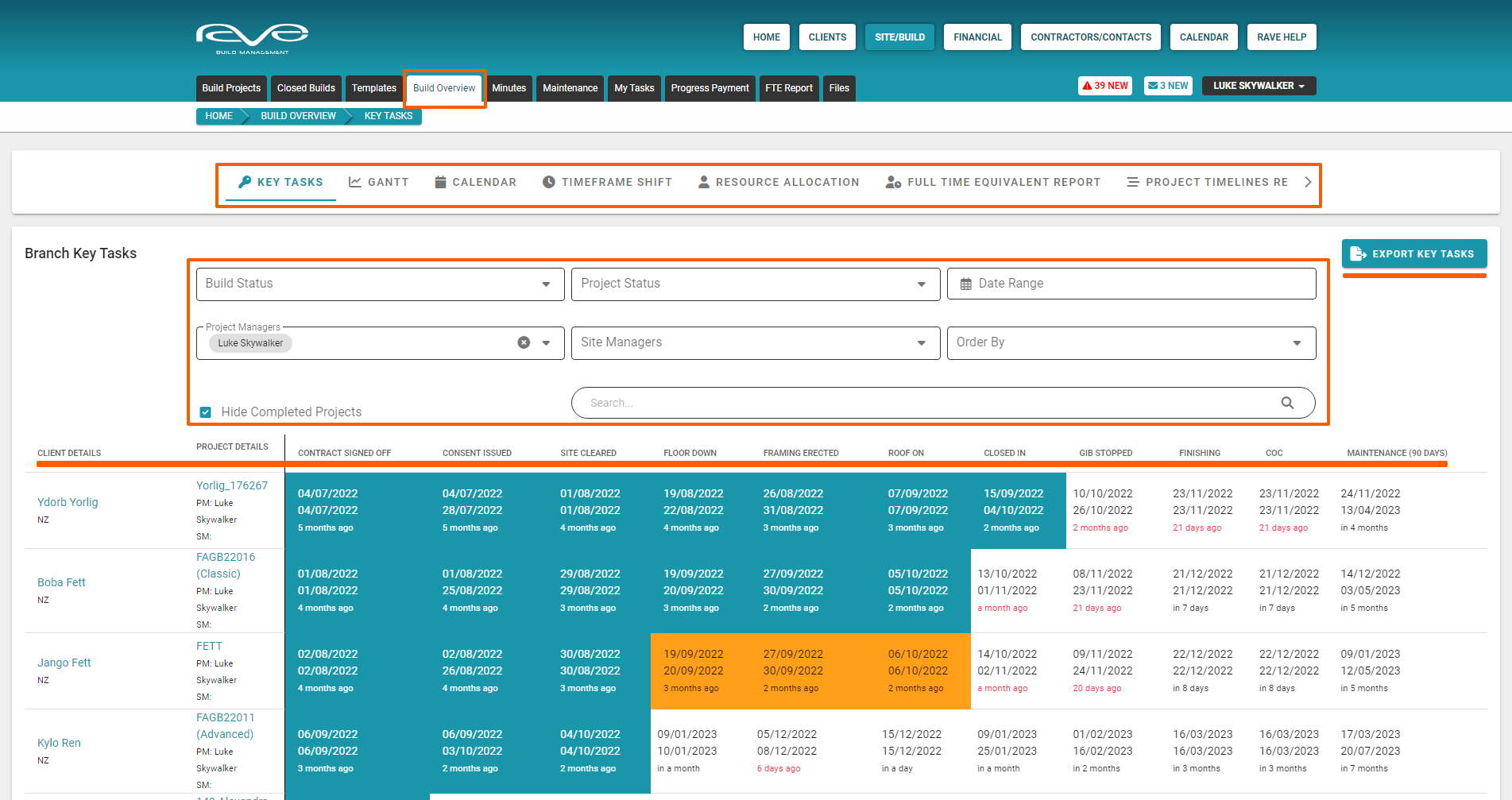
Task: Switch to Timeframe Shift tab
Action: tap(607, 182)
